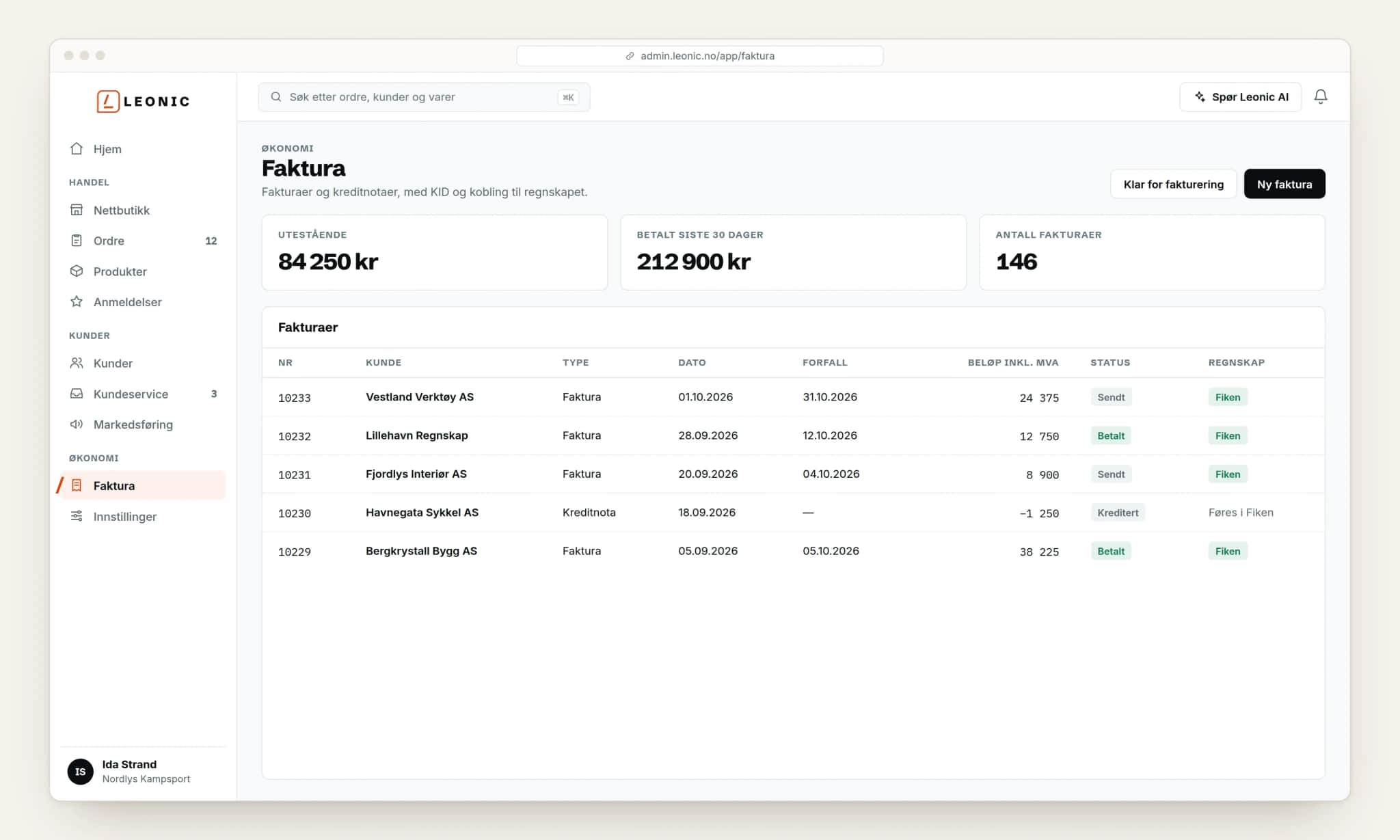Click the Anmeldelser star icon
Screen dimensions: 1400x840
pyautogui.click(x=77, y=301)
